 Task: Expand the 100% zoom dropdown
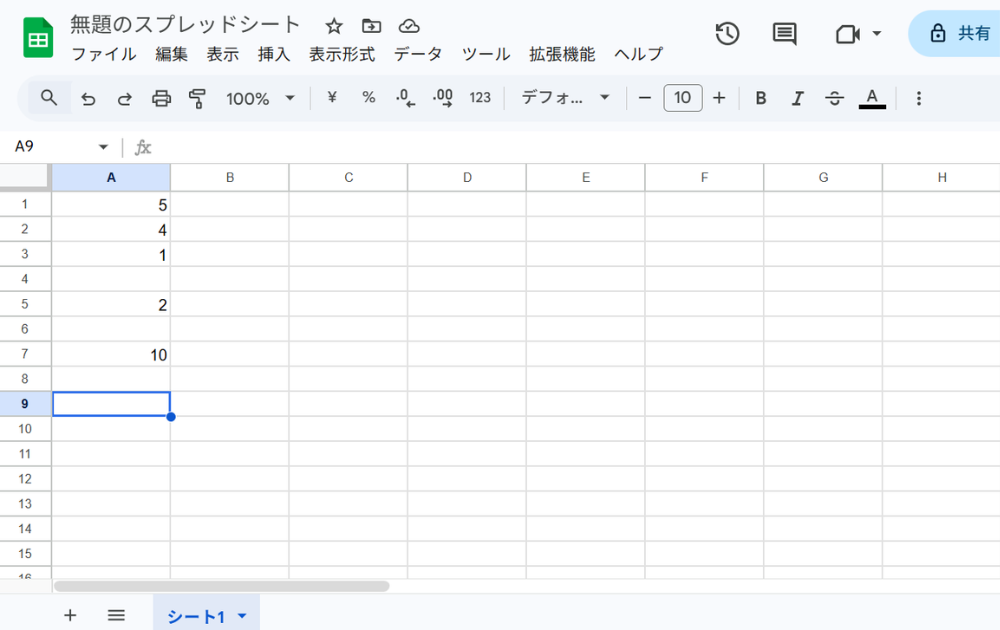pyautogui.click(x=260, y=98)
